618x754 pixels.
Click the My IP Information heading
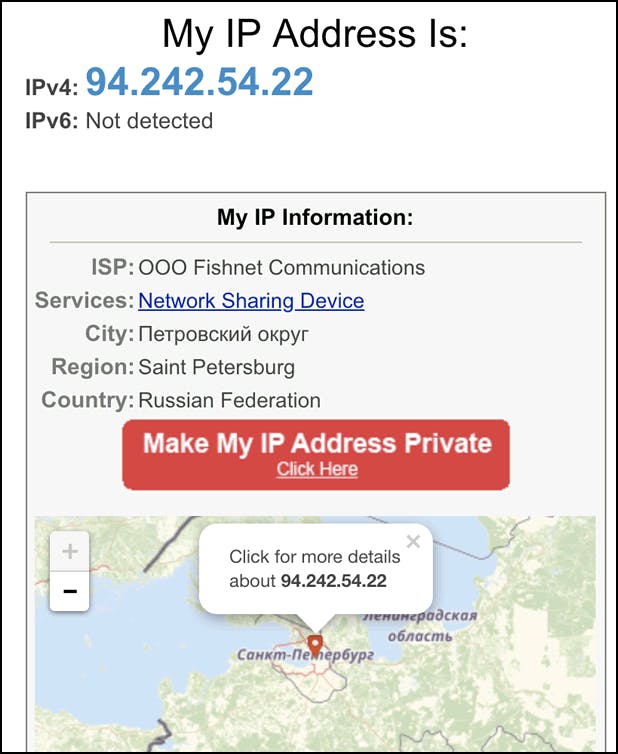pyautogui.click(x=315, y=217)
